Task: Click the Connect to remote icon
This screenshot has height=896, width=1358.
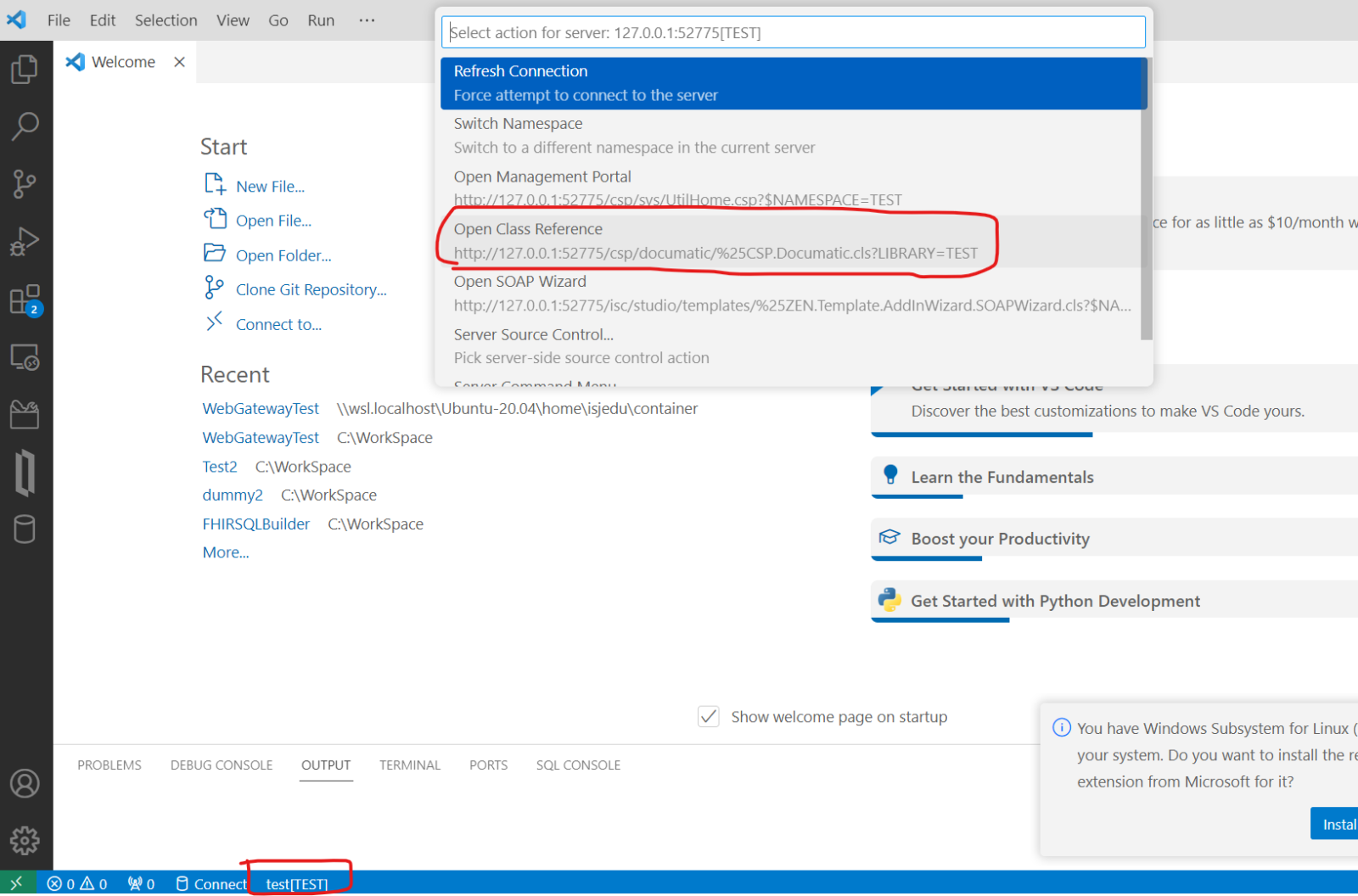Action: tap(214, 322)
